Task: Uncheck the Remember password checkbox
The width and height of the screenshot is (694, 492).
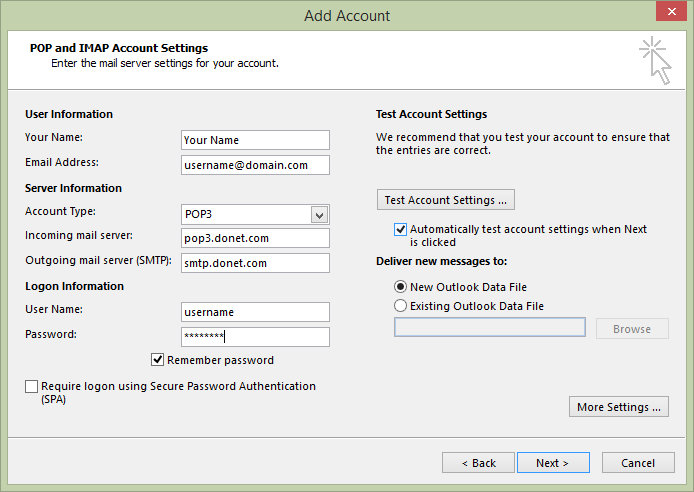Action: 158,360
